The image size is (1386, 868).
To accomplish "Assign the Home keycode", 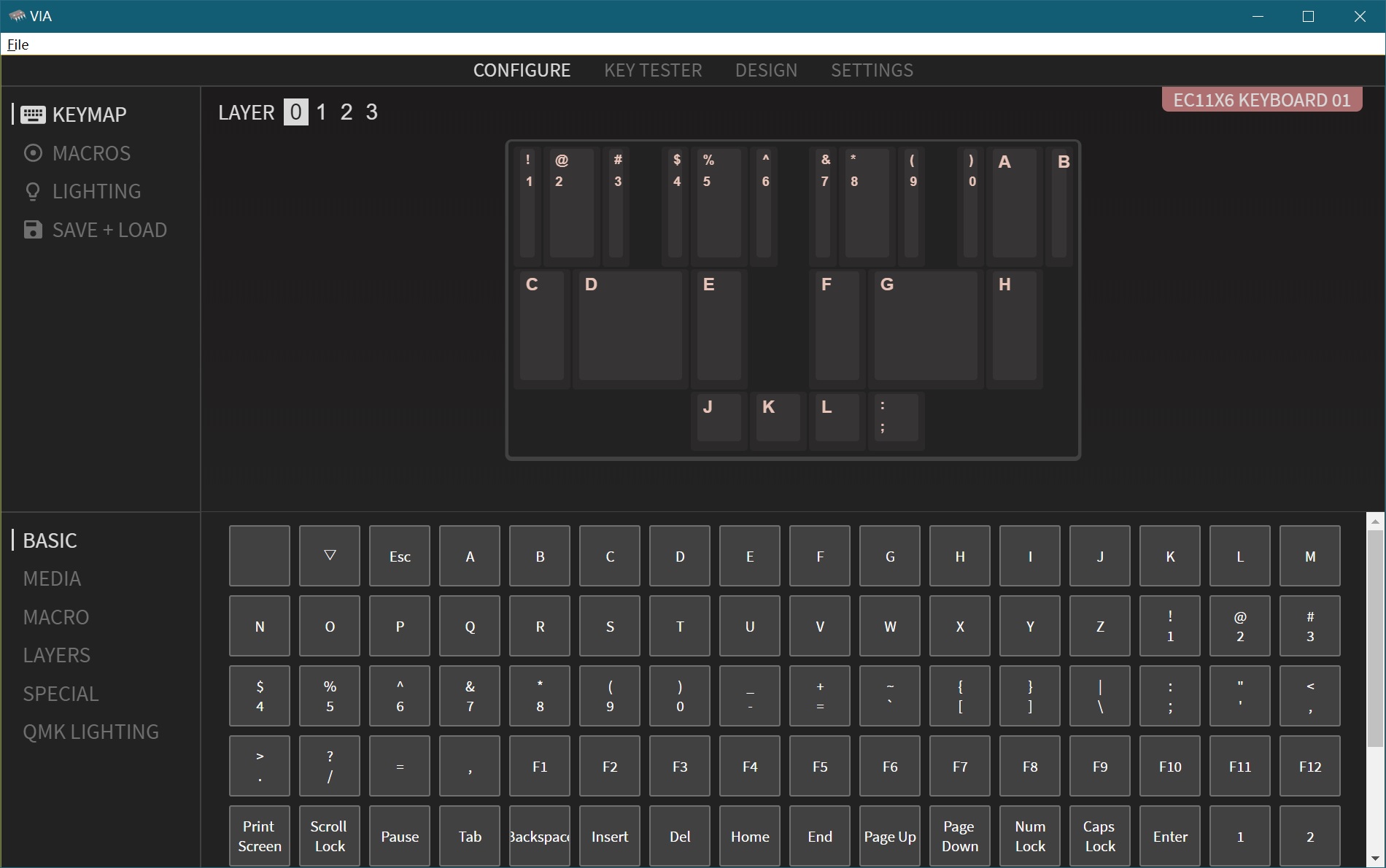I will pyautogui.click(x=750, y=836).
